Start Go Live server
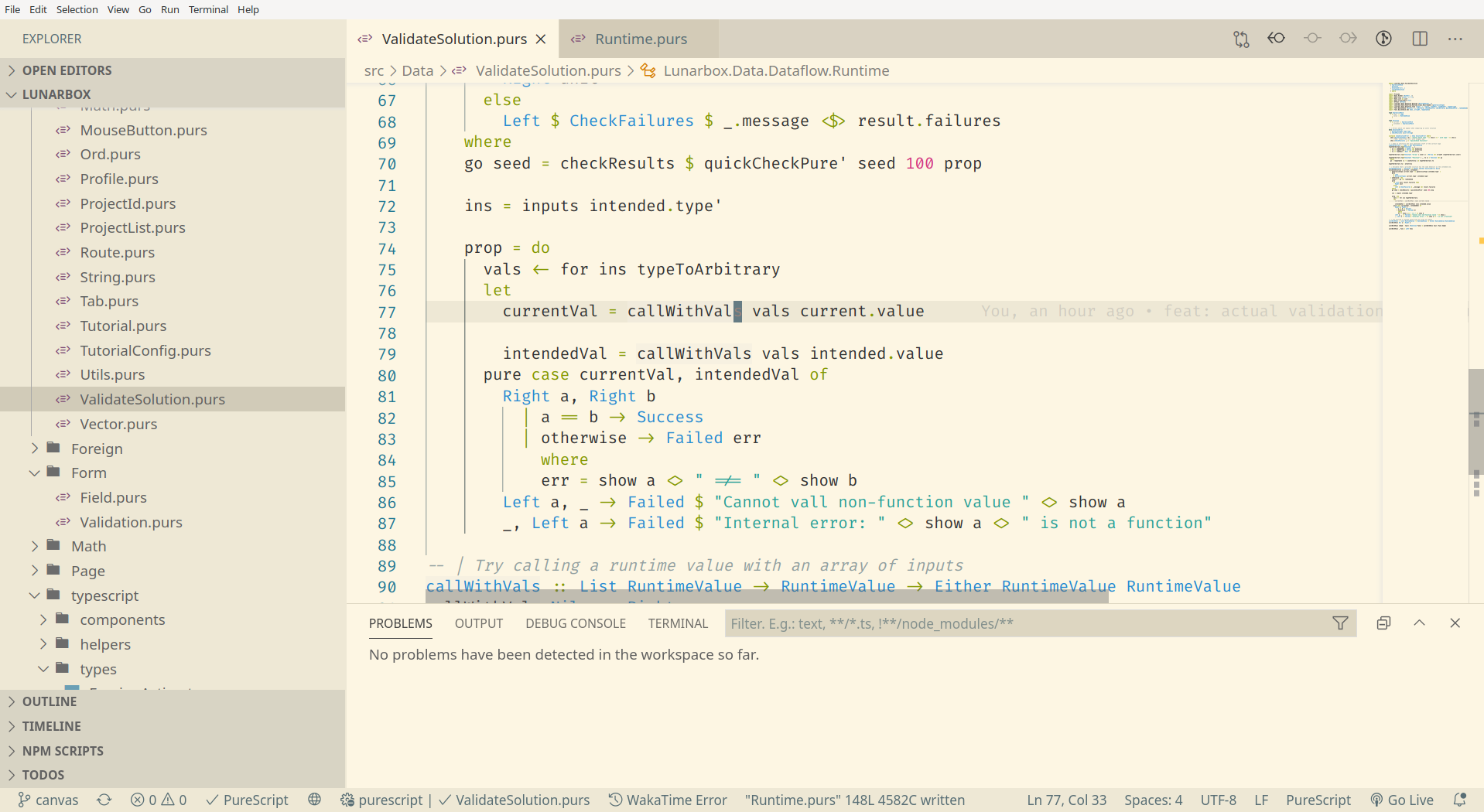Screen dimensions: 1484x812 click(x=1402, y=800)
